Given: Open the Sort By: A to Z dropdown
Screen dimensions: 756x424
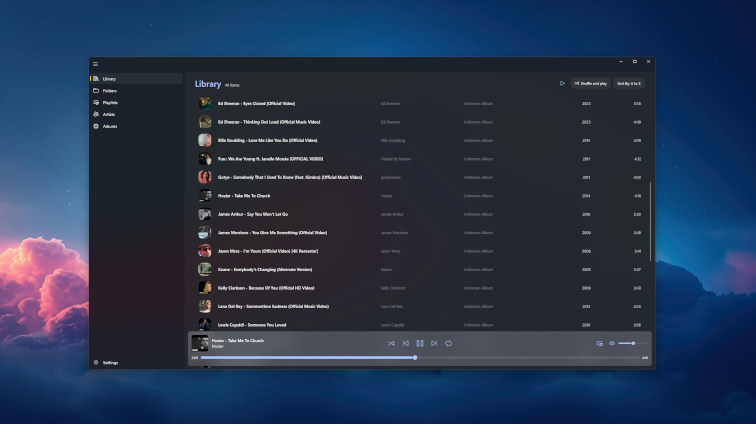Looking at the screenshot, I should [628, 84].
